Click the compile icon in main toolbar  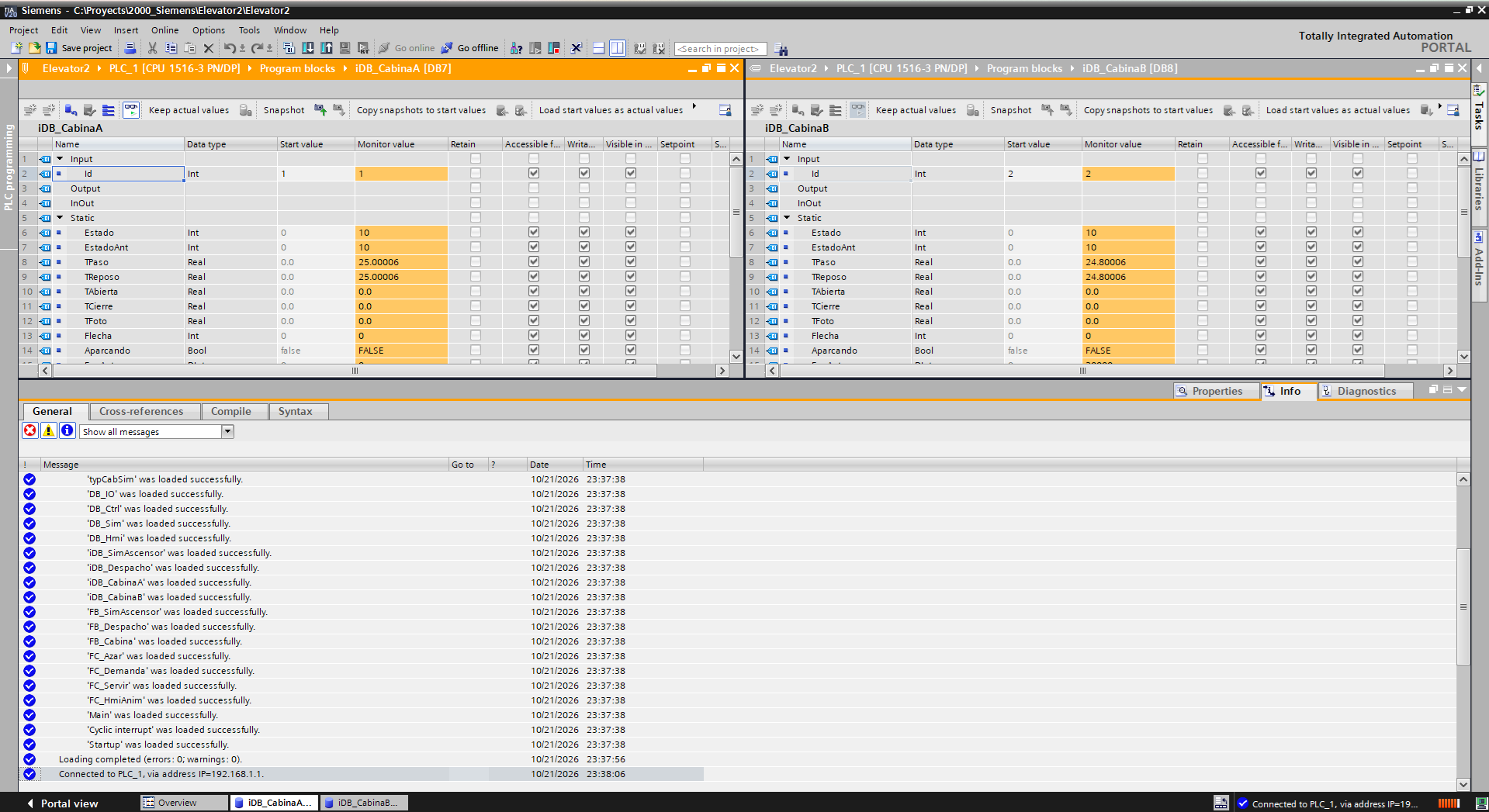[x=289, y=48]
